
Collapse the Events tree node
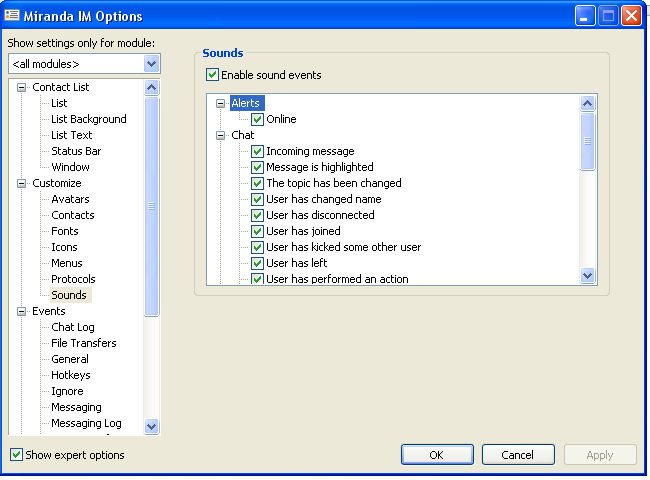[x=22, y=311]
